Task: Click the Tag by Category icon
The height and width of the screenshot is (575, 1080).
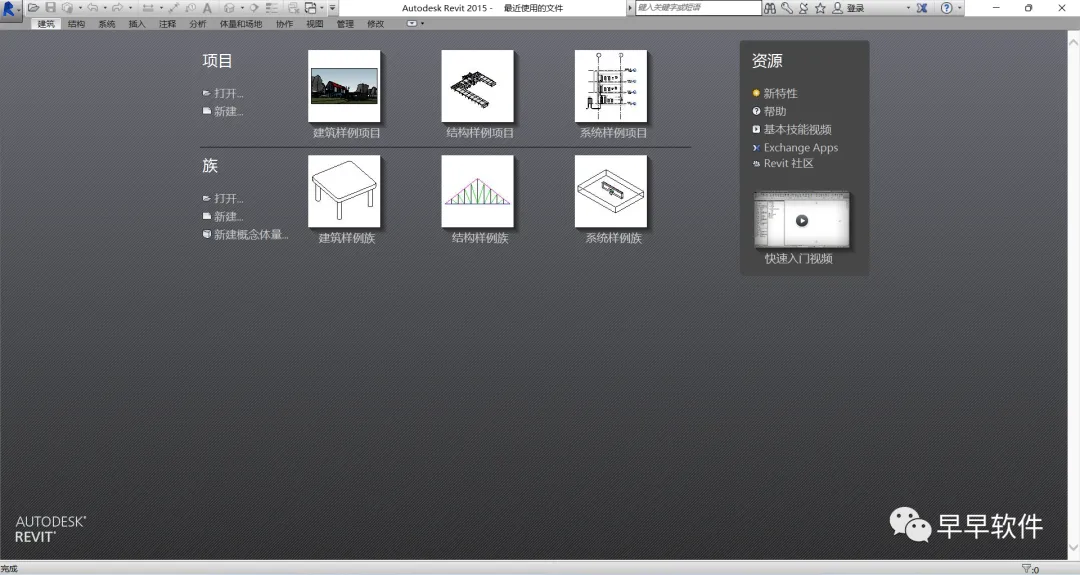Action: (190, 8)
